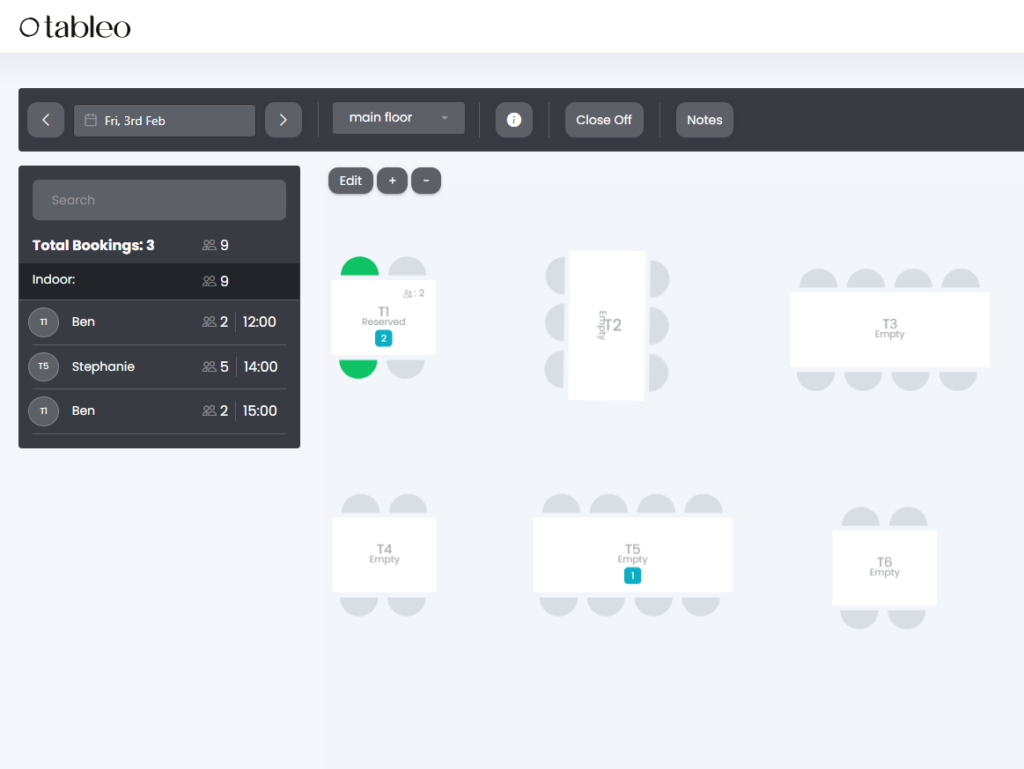Go to the next day arrow
The width and height of the screenshot is (1024, 769).
(283, 120)
